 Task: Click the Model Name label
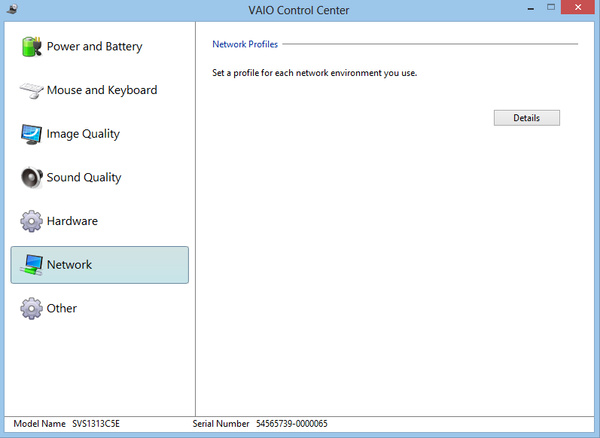coord(39,424)
